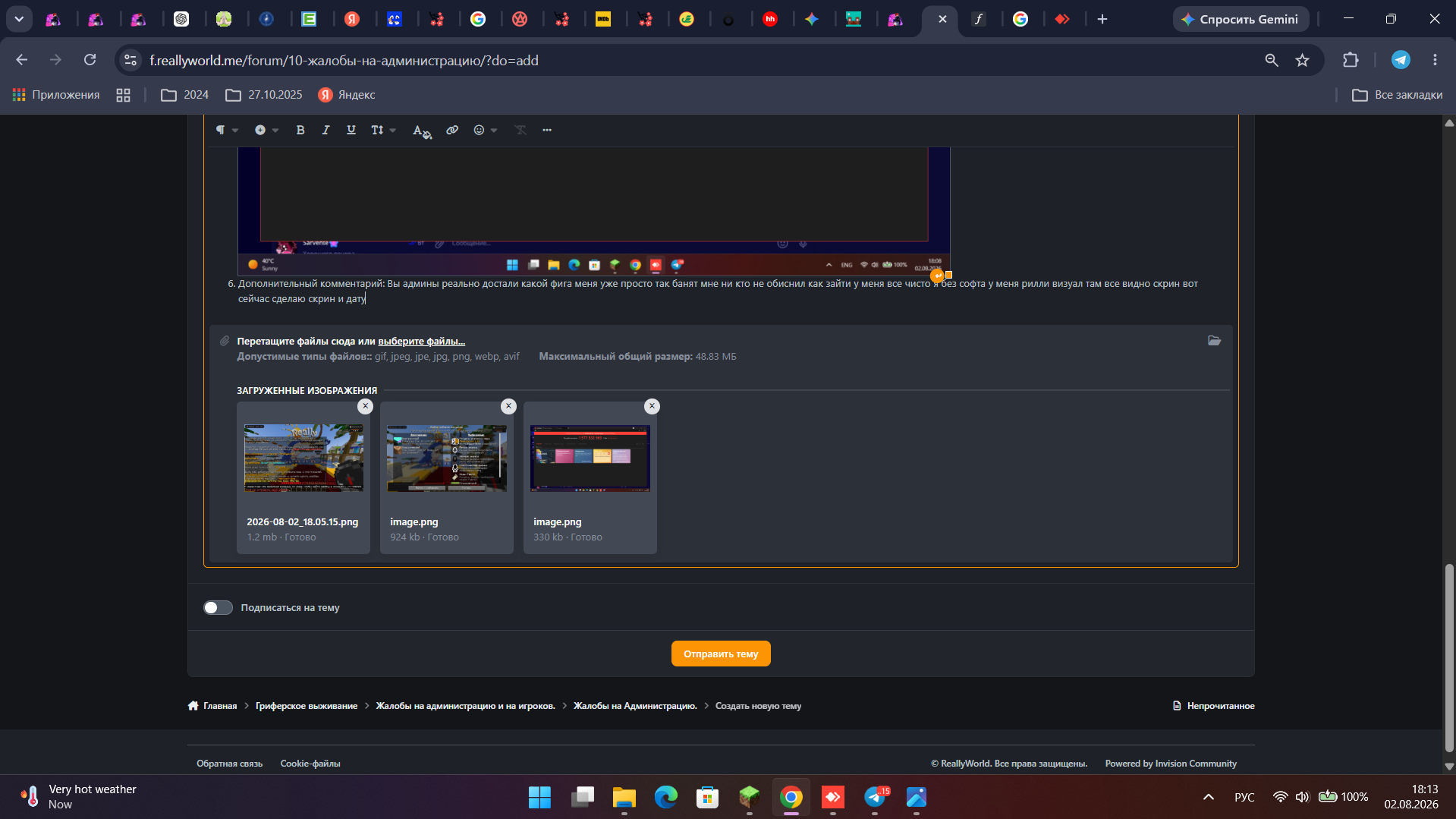Submit with the Отправить тему button
The image size is (1456, 819).
721,654
